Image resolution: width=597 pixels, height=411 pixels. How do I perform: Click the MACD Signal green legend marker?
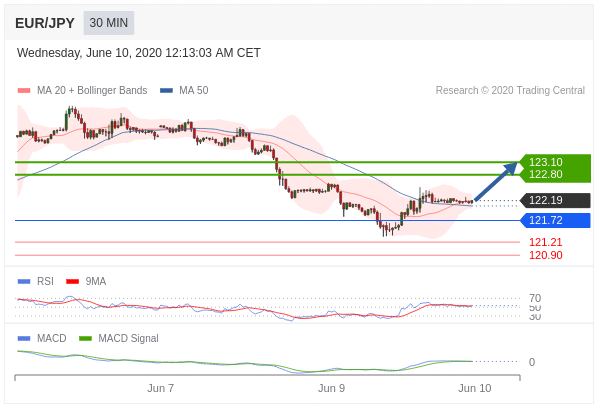click(x=85, y=338)
